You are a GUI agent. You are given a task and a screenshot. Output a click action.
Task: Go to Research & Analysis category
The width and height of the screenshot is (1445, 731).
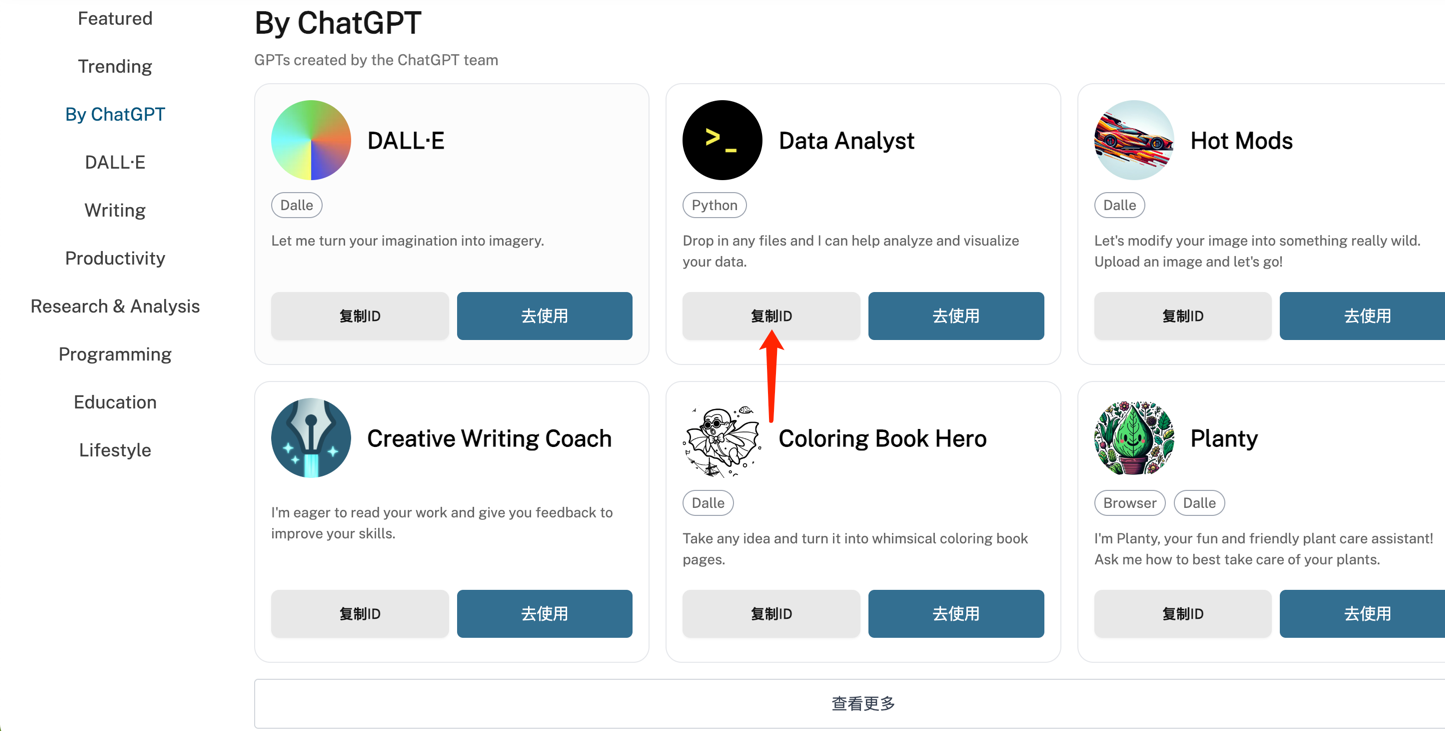coord(115,306)
